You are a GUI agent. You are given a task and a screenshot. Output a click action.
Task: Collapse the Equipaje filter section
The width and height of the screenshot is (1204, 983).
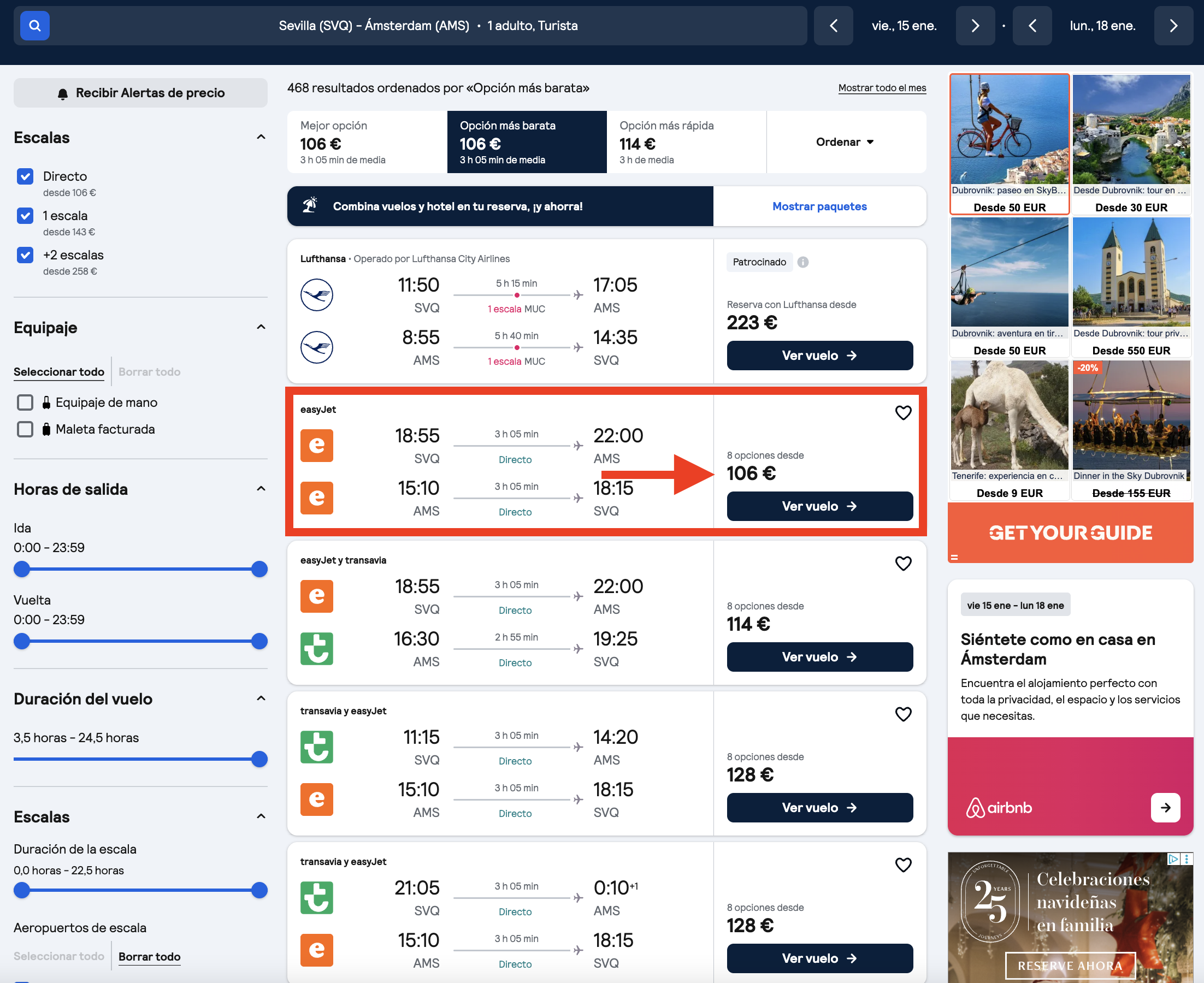coord(261,327)
